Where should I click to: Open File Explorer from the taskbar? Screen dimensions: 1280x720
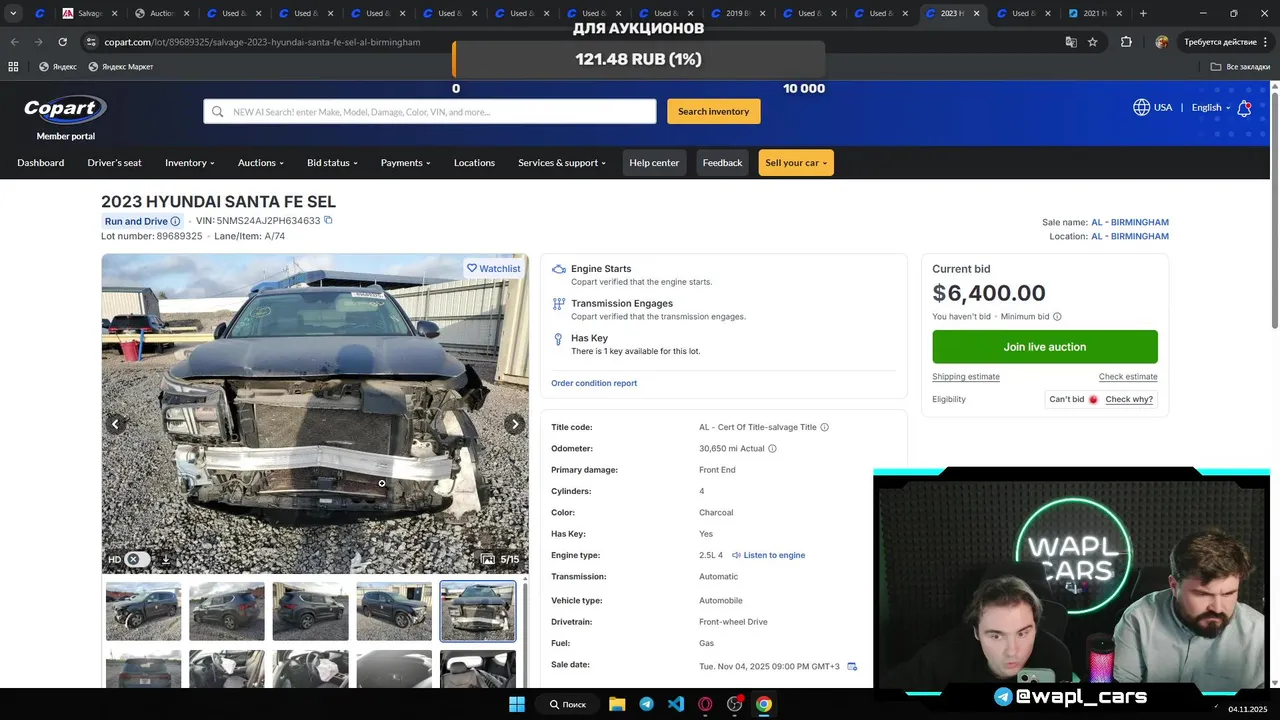[x=617, y=704]
